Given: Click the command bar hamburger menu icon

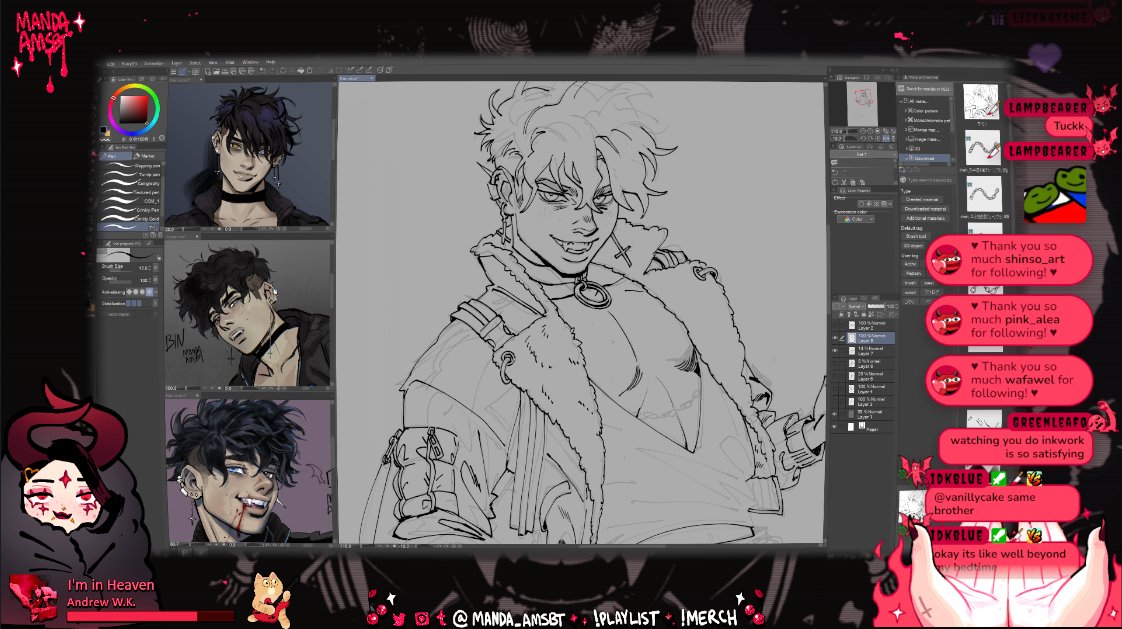Looking at the screenshot, I should 173,72.
